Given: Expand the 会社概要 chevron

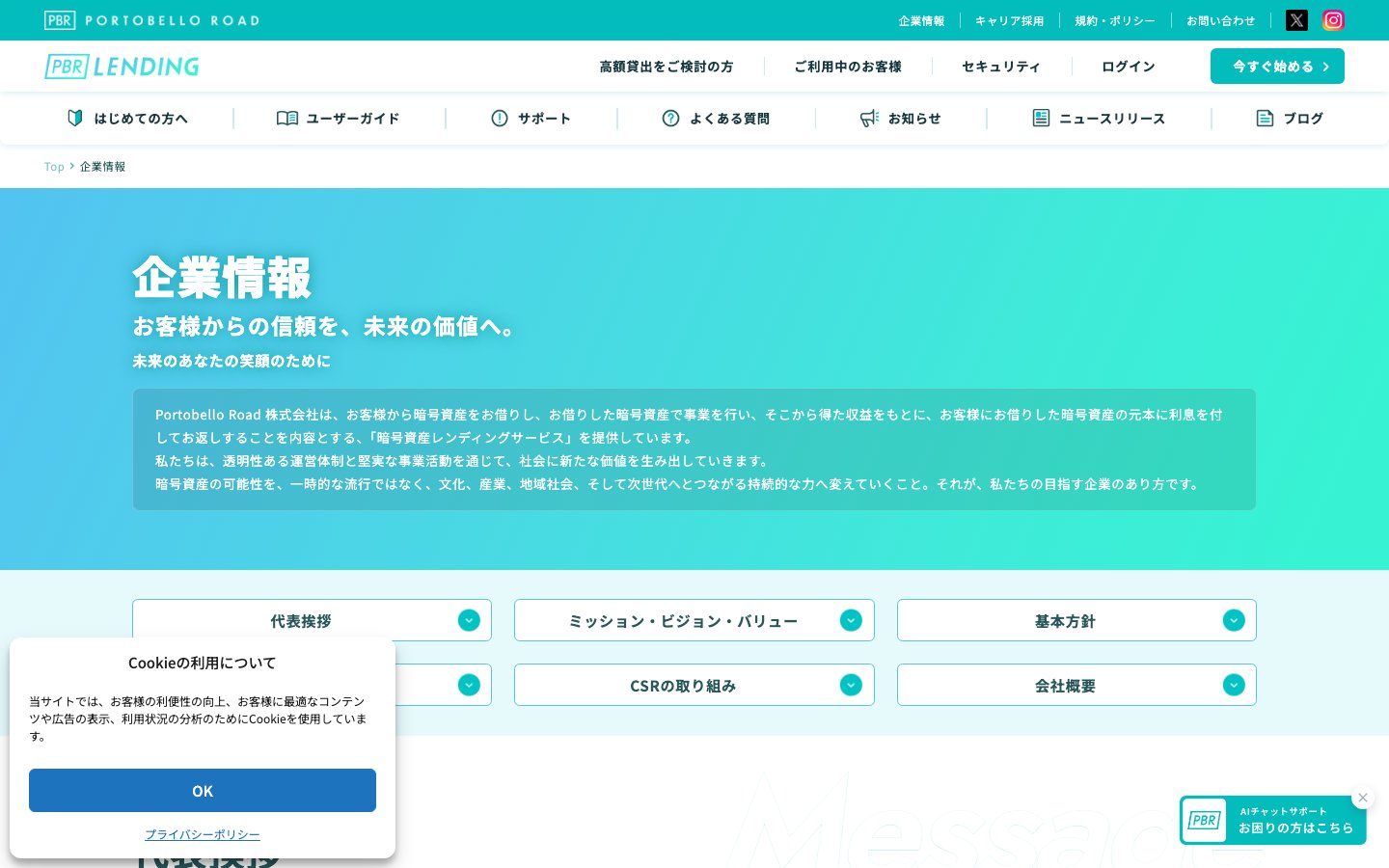Looking at the screenshot, I should [x=1234, y=685].
